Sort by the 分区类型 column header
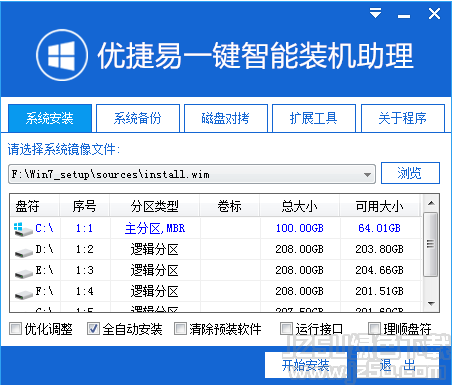 [155, 206]
